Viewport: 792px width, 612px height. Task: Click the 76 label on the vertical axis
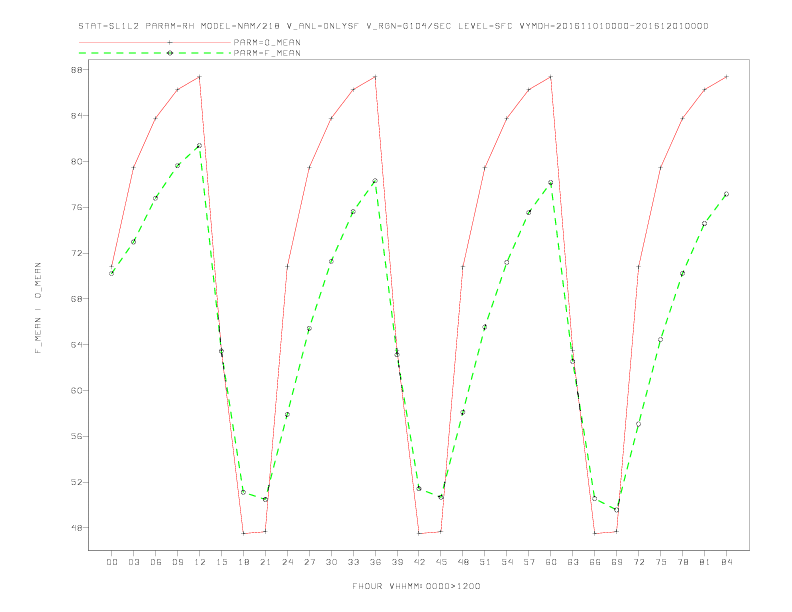tap(76, 207)
